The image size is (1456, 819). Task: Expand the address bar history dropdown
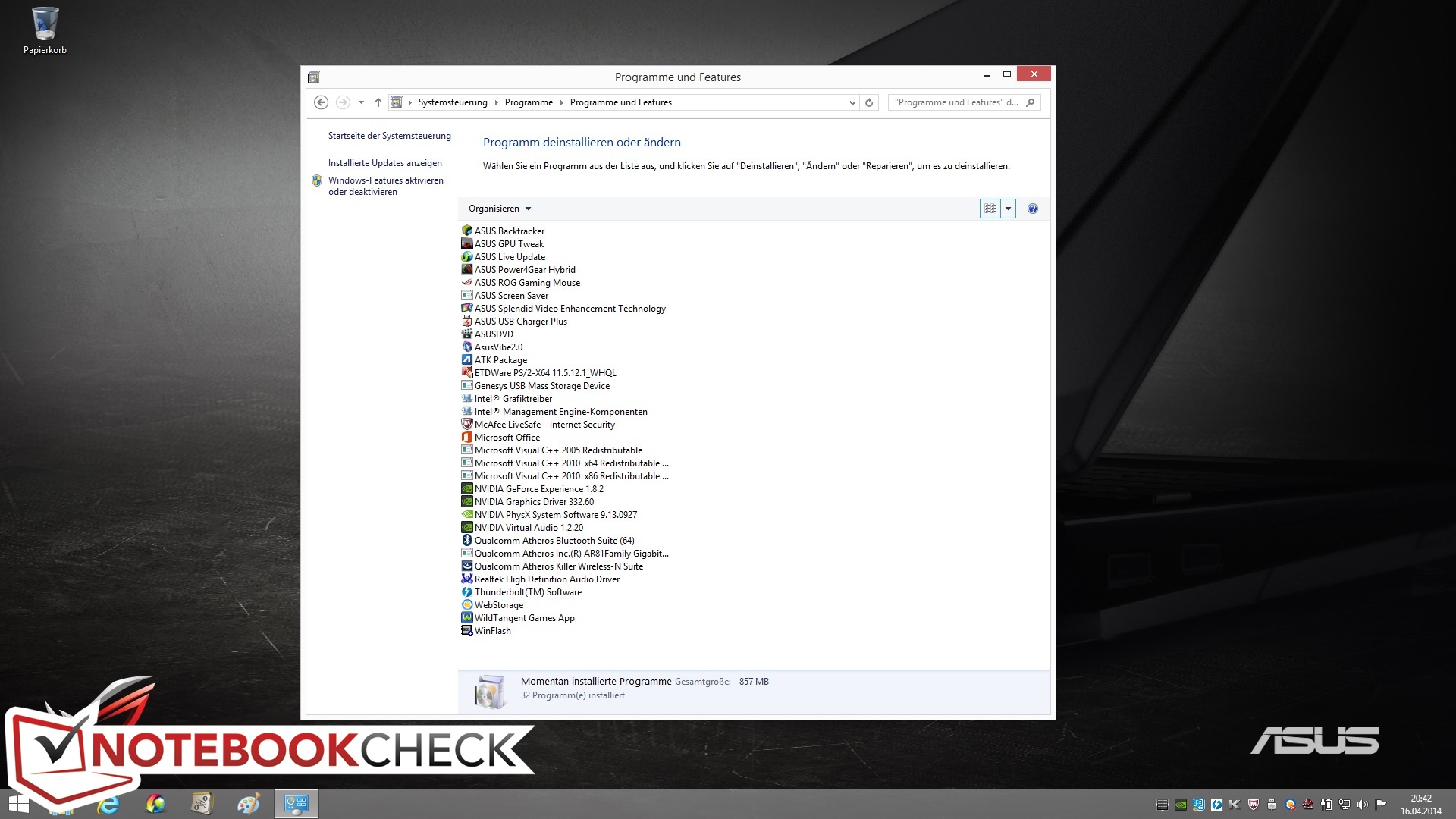852,102
